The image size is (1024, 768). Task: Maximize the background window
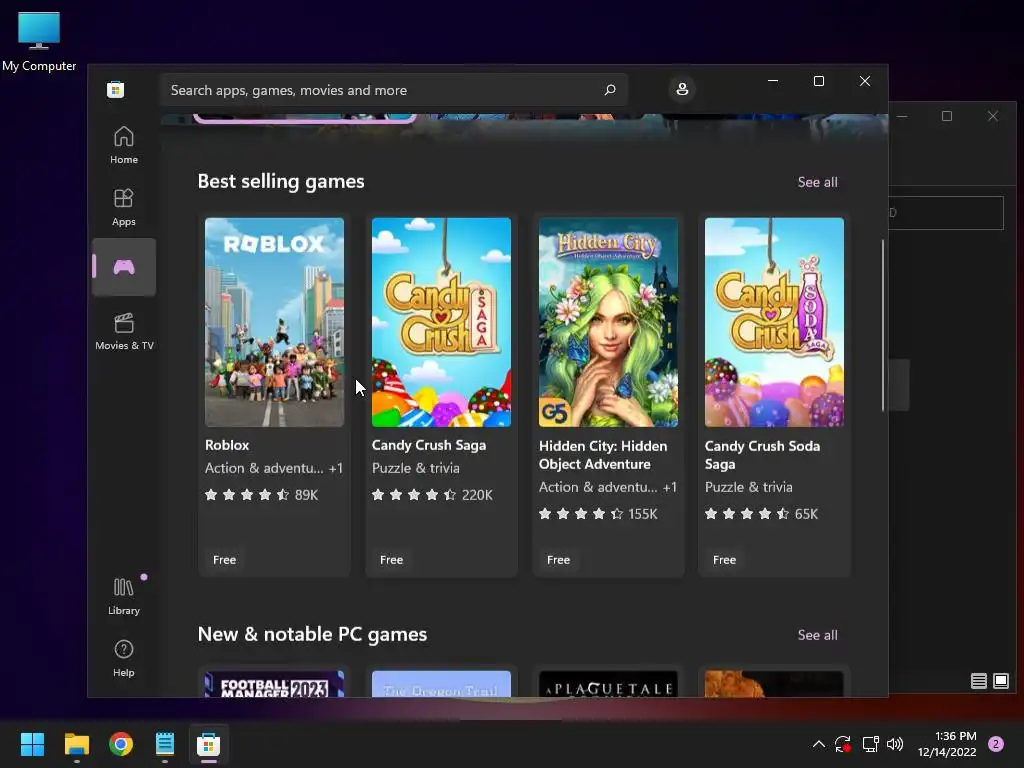click(947, 116)
